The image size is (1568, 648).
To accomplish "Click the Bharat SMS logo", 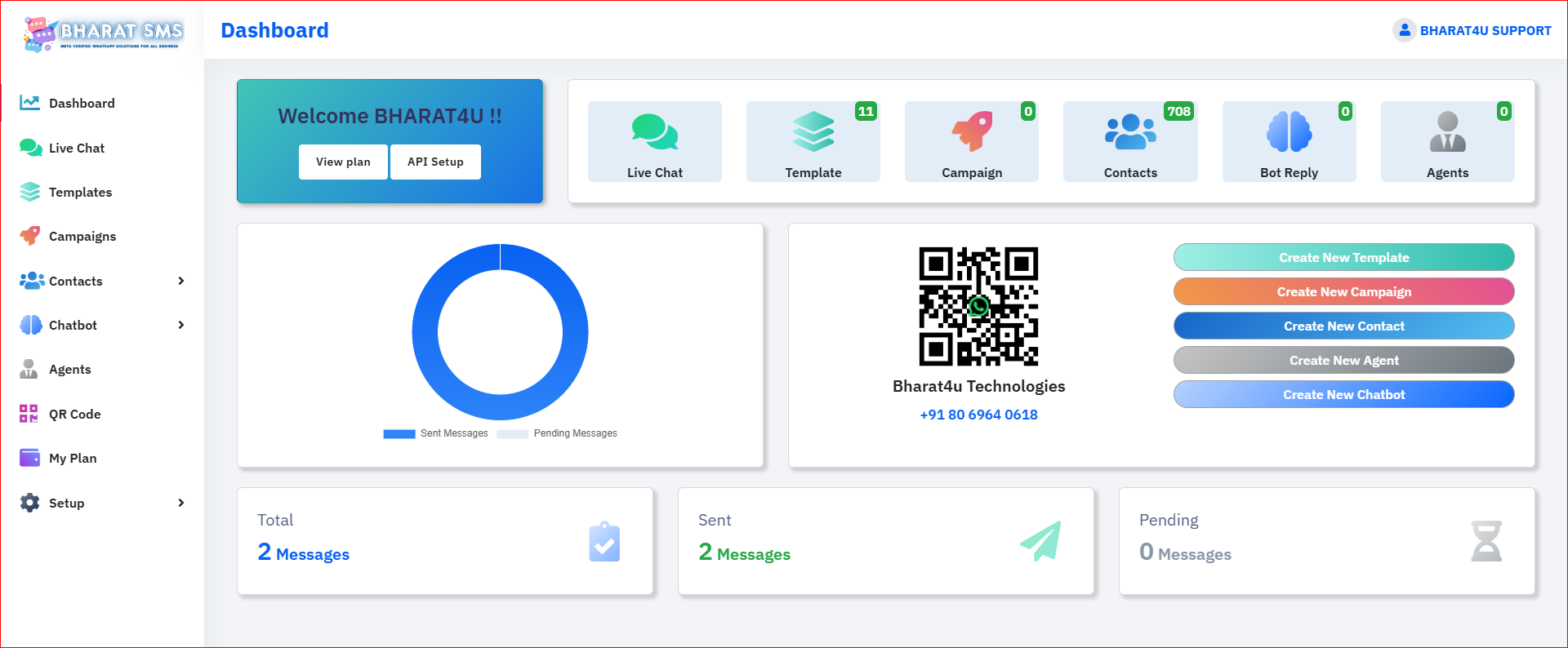I will (x=103, y=34).
